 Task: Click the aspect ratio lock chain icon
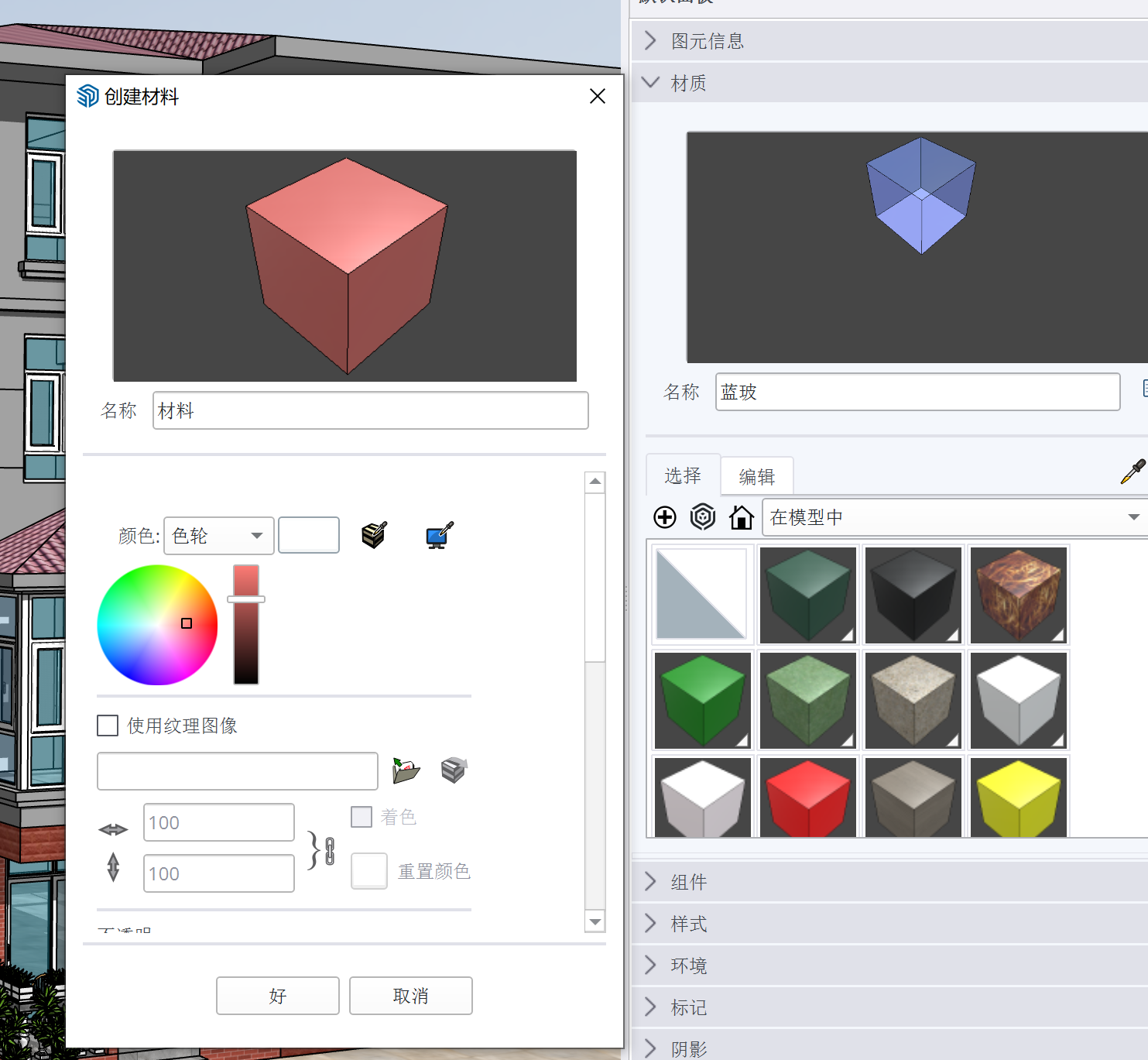[x=330, y=851]
